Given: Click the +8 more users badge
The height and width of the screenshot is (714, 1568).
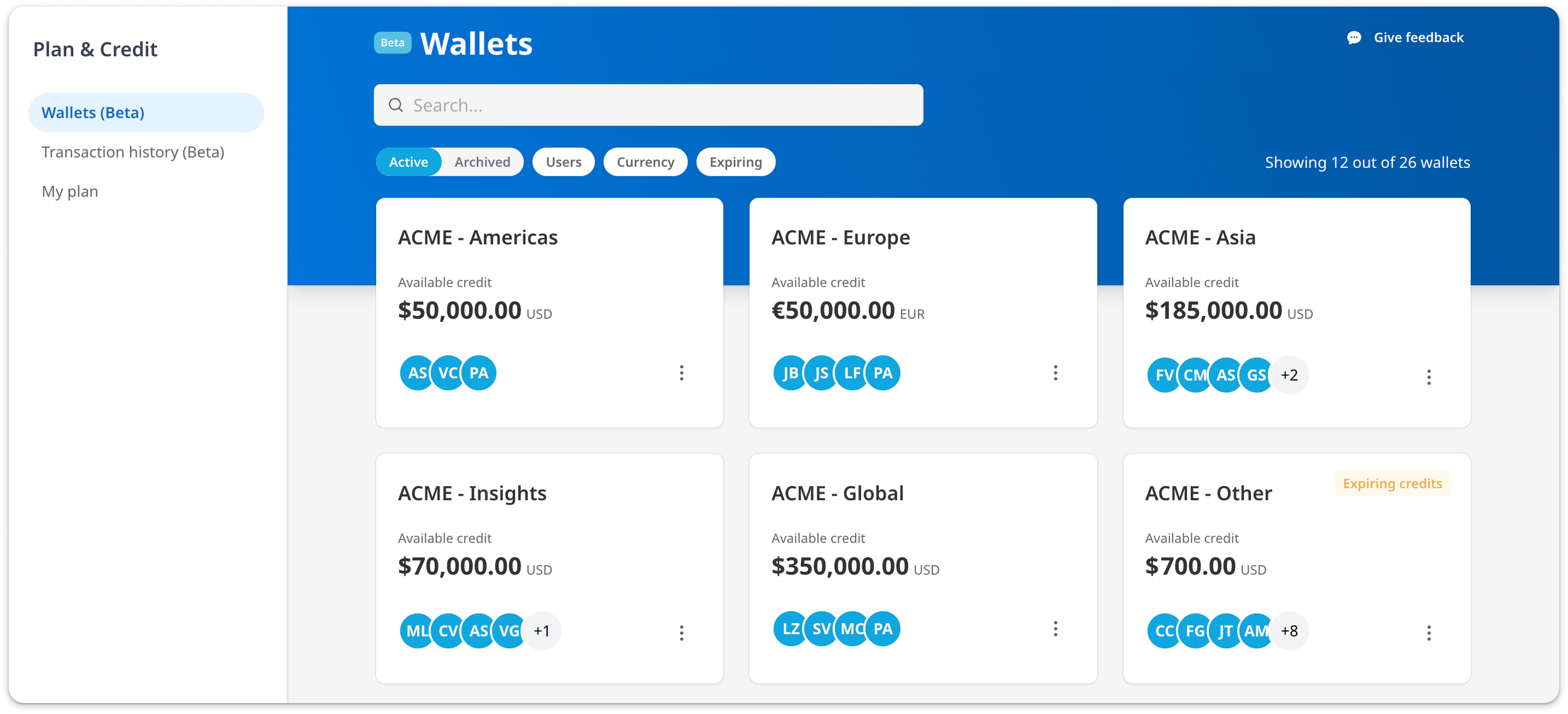Looking at the screenshot, I should 1289,630.
